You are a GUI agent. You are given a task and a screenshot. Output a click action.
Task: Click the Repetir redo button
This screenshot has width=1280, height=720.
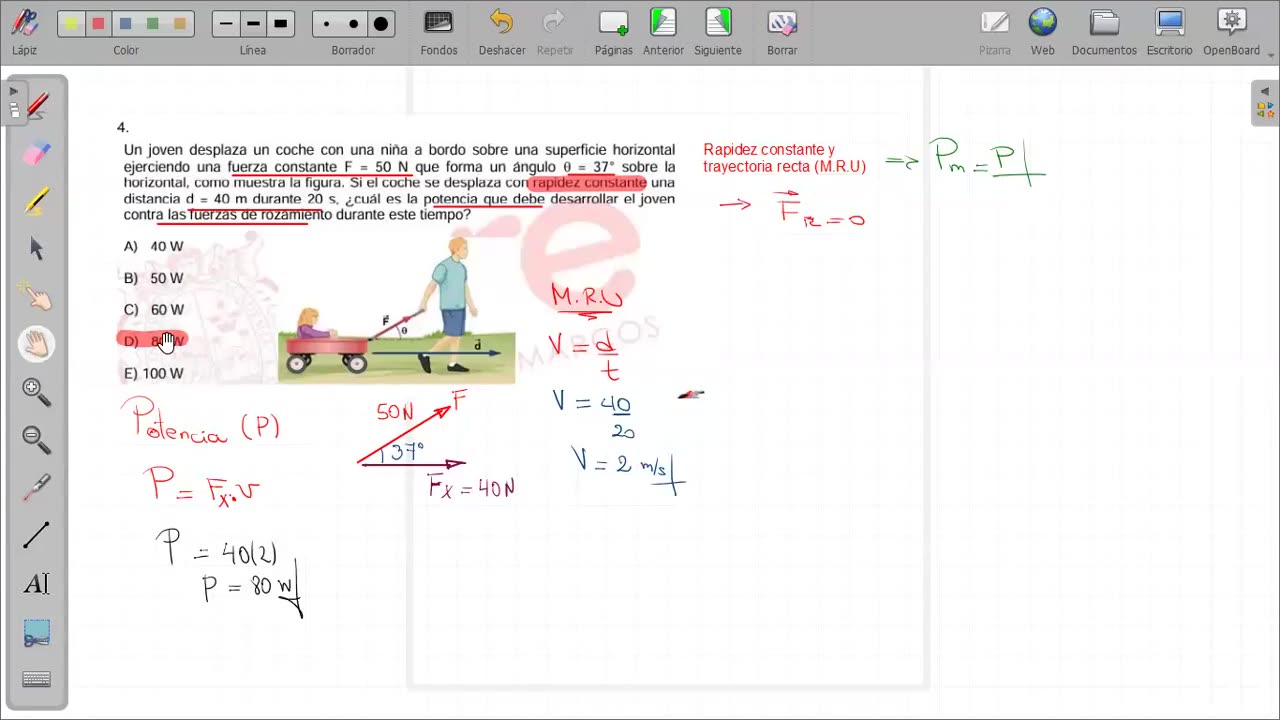pos(555,31)
